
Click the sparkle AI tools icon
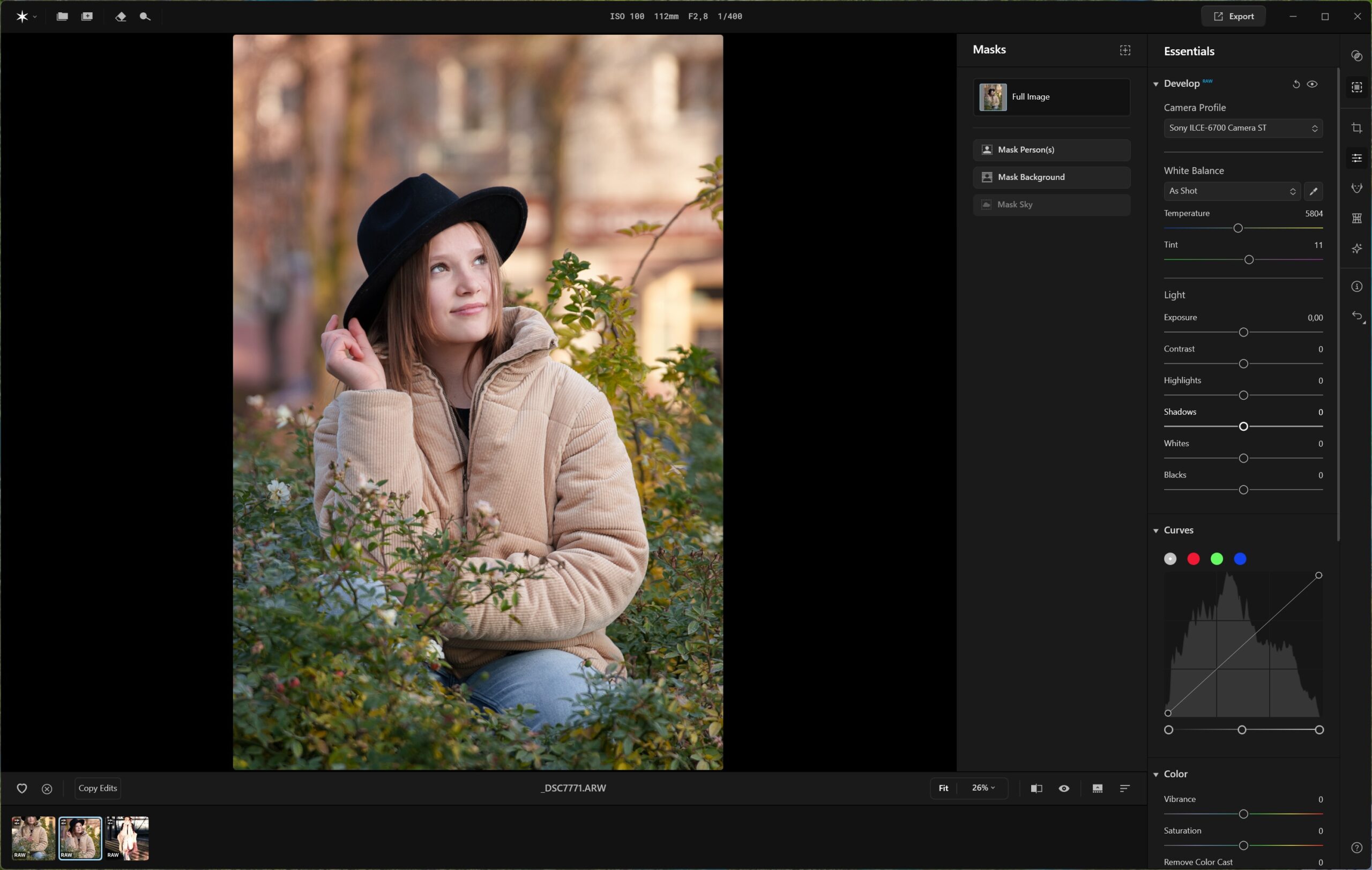[x=1356, y=249]
